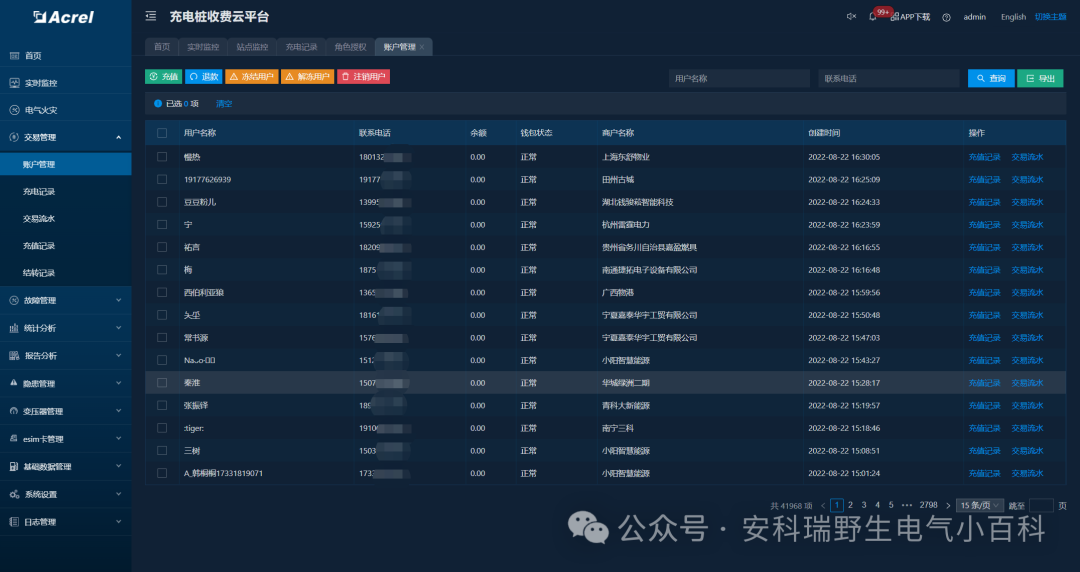Click the pagination ellipsis jump icon
The image size is (1080, 572).
coord(906,505)
